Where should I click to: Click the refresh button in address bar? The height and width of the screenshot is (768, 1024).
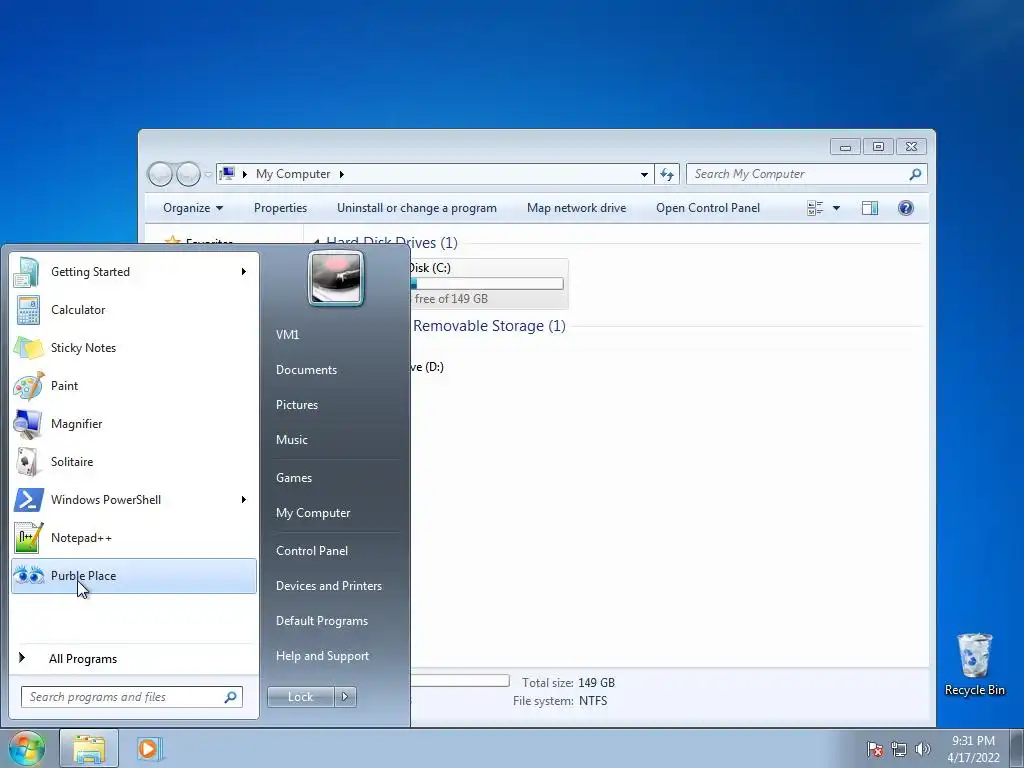coord(667,174)
